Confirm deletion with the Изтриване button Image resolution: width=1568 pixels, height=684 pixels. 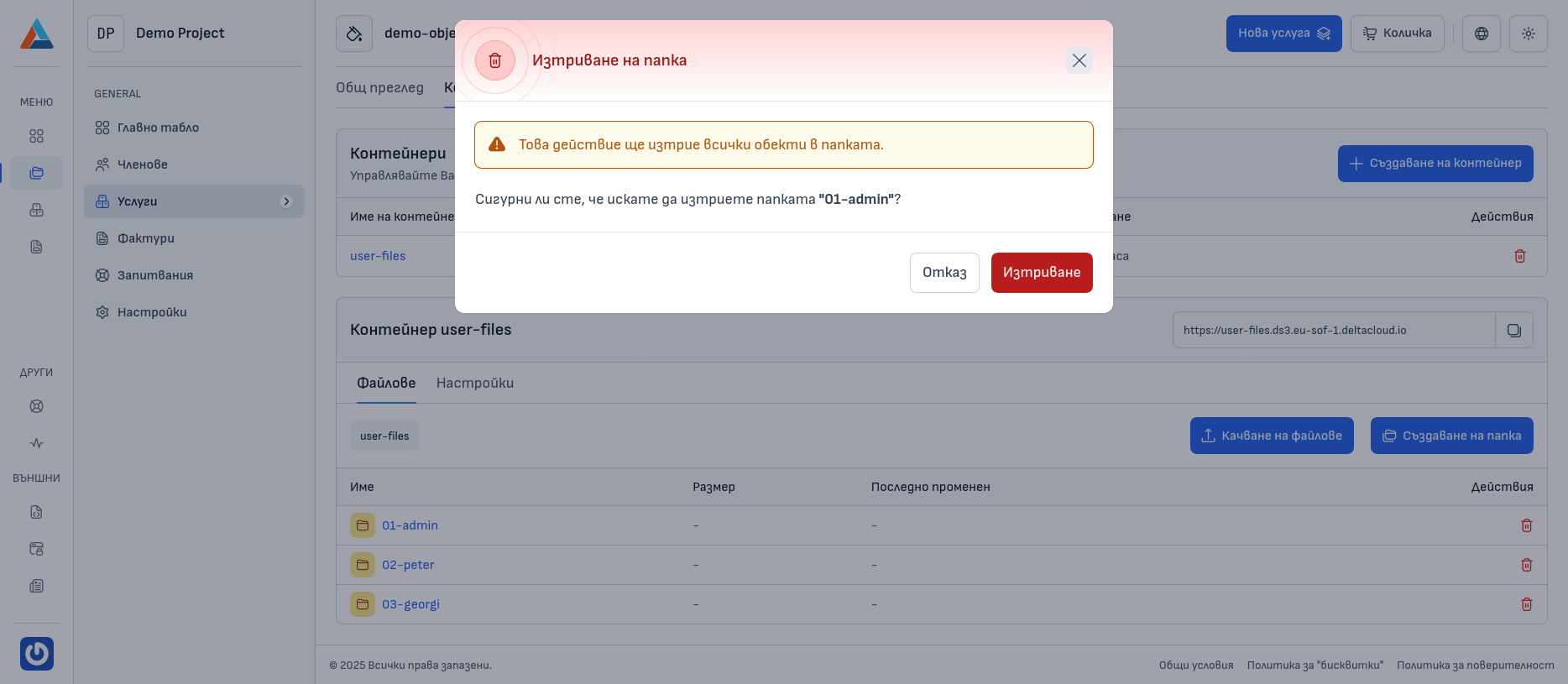(1042, 272)
